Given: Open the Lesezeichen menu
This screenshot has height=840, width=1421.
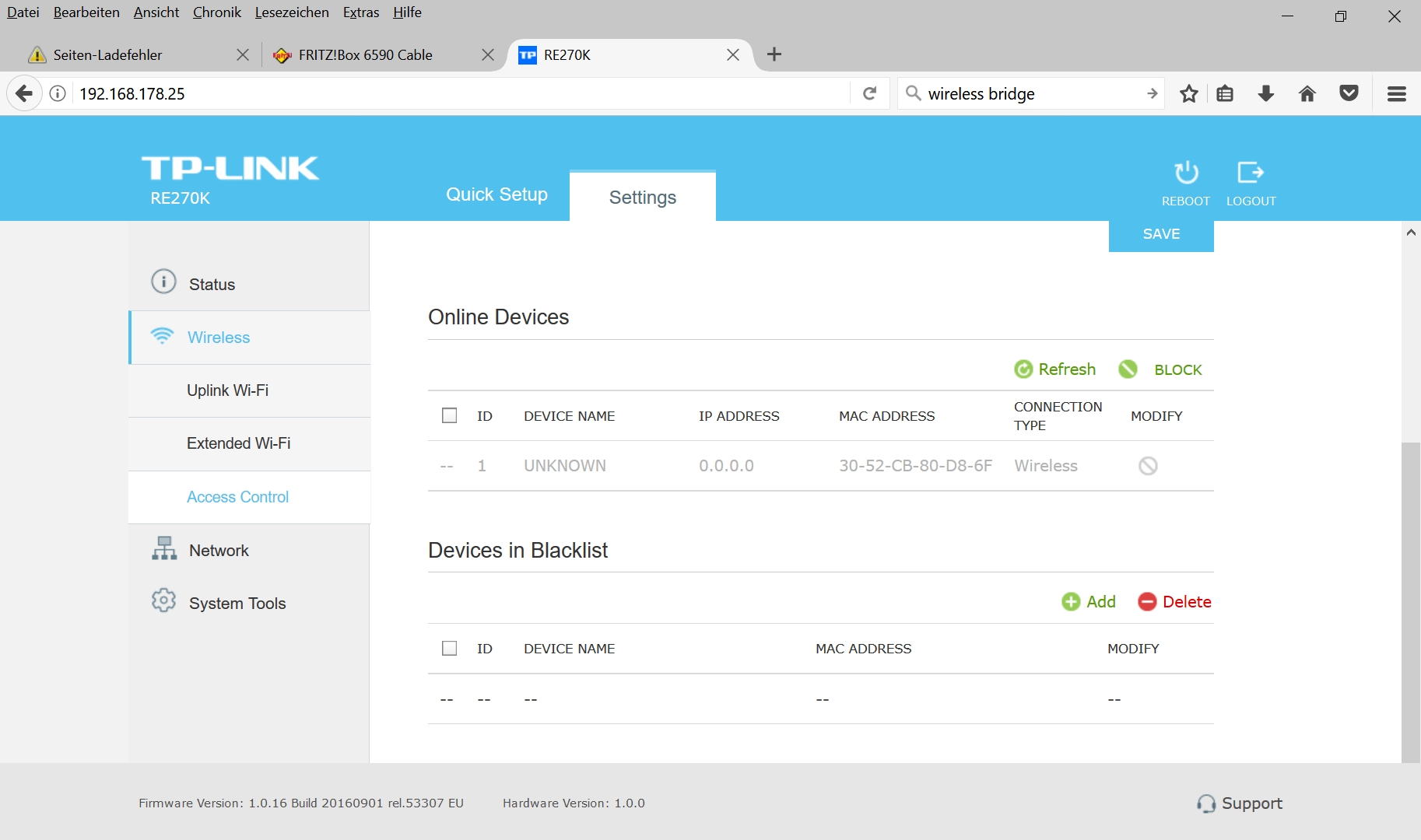Looking at the screenshot, I should [292, 12].
